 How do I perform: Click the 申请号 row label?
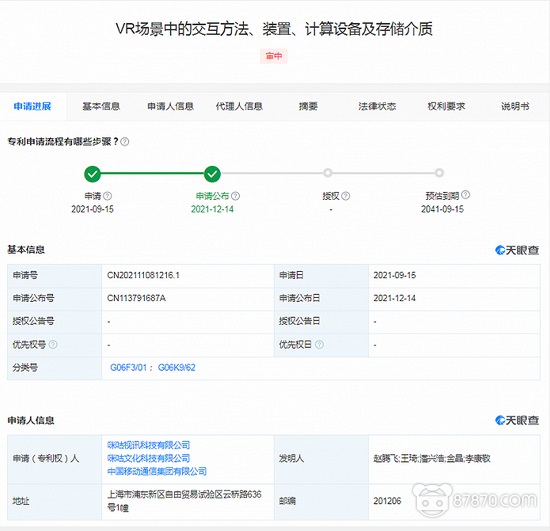[25, 275]
